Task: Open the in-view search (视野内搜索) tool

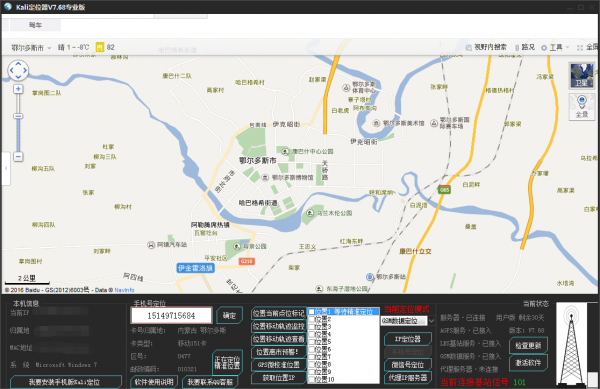Action: 486,47
